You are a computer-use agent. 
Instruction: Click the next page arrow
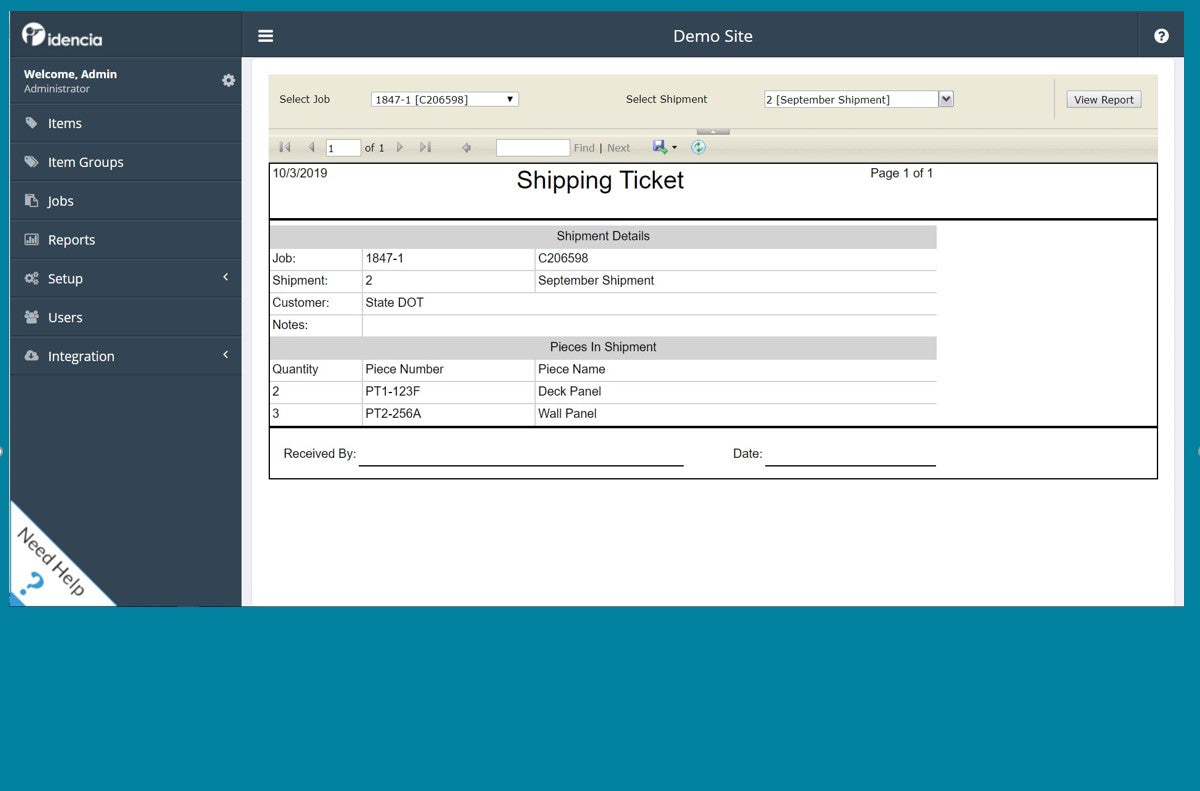(399, 147)
